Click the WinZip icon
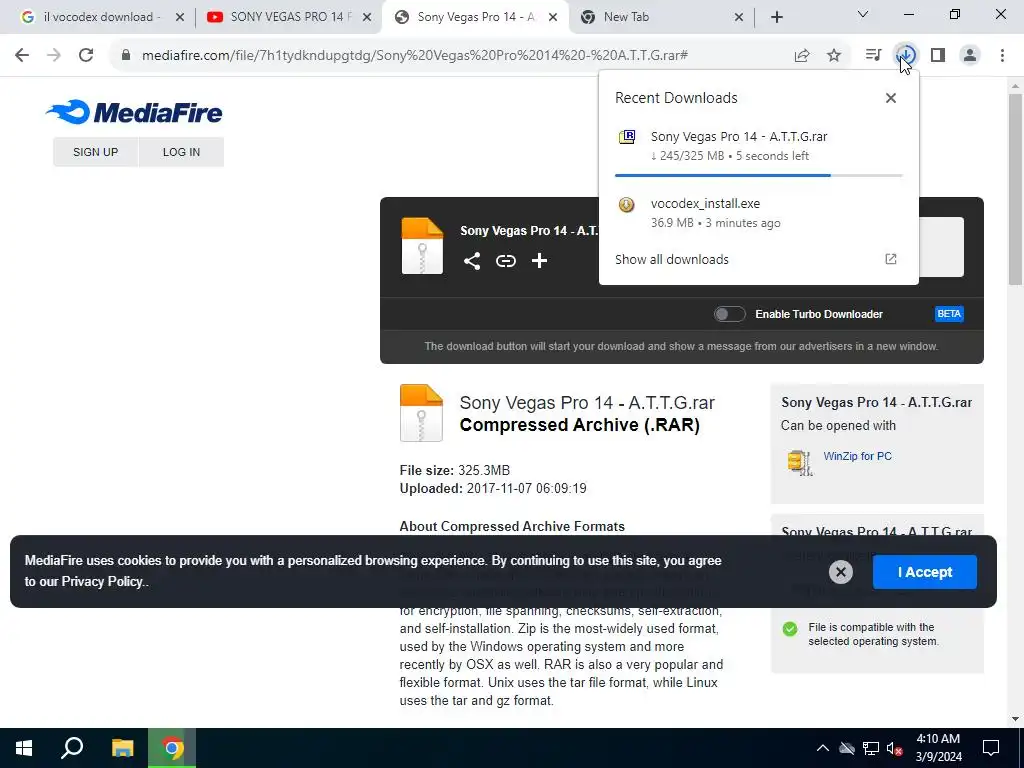 pyautogui.click(x=800, y=462)
